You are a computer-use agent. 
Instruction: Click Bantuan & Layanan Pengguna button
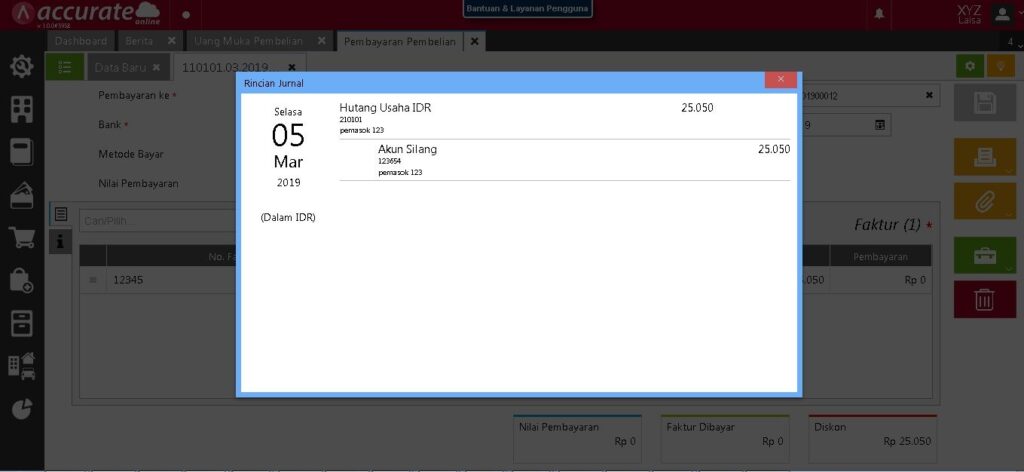[528, 9]
